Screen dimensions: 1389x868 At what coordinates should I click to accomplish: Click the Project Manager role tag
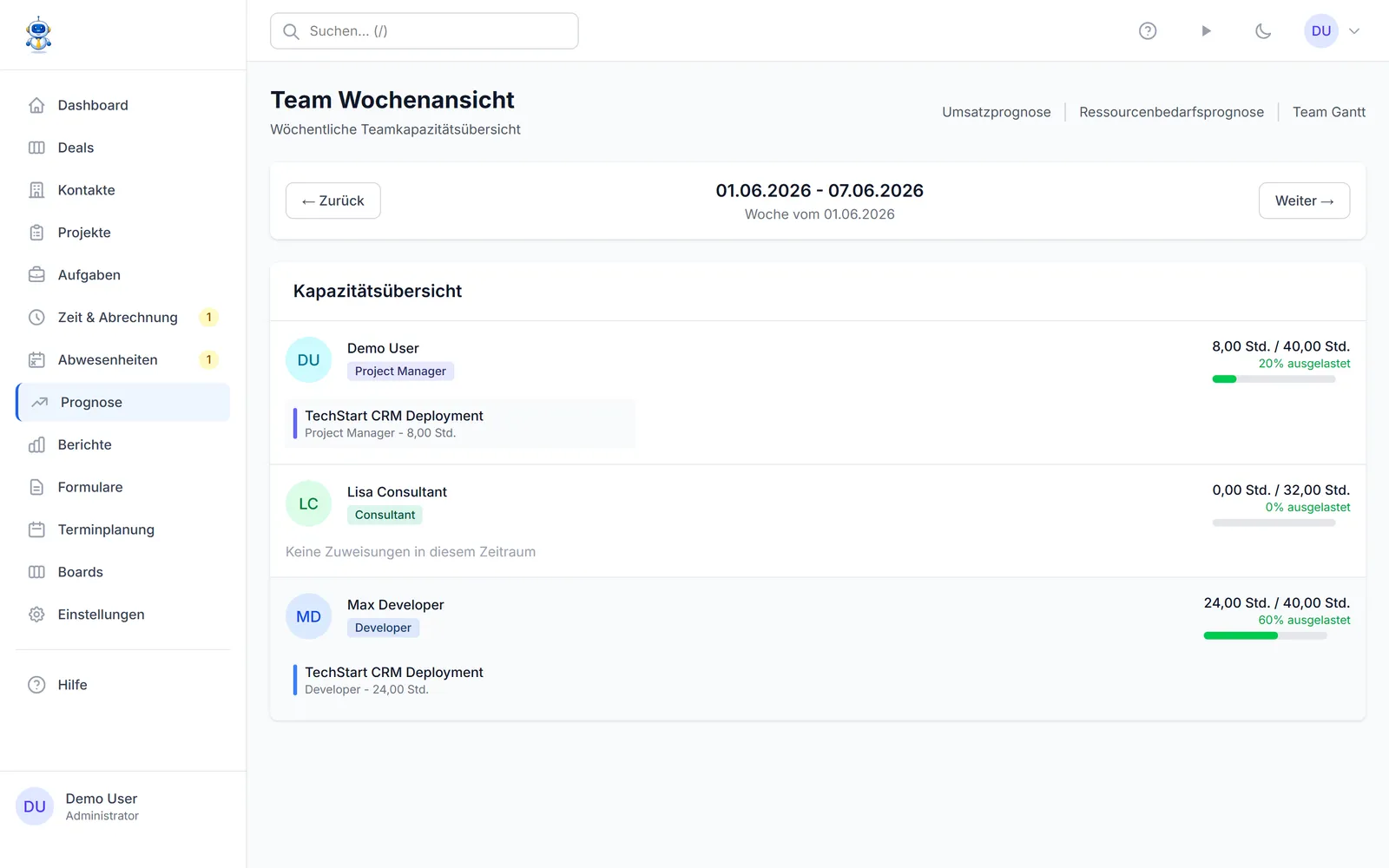coord(400,372)
